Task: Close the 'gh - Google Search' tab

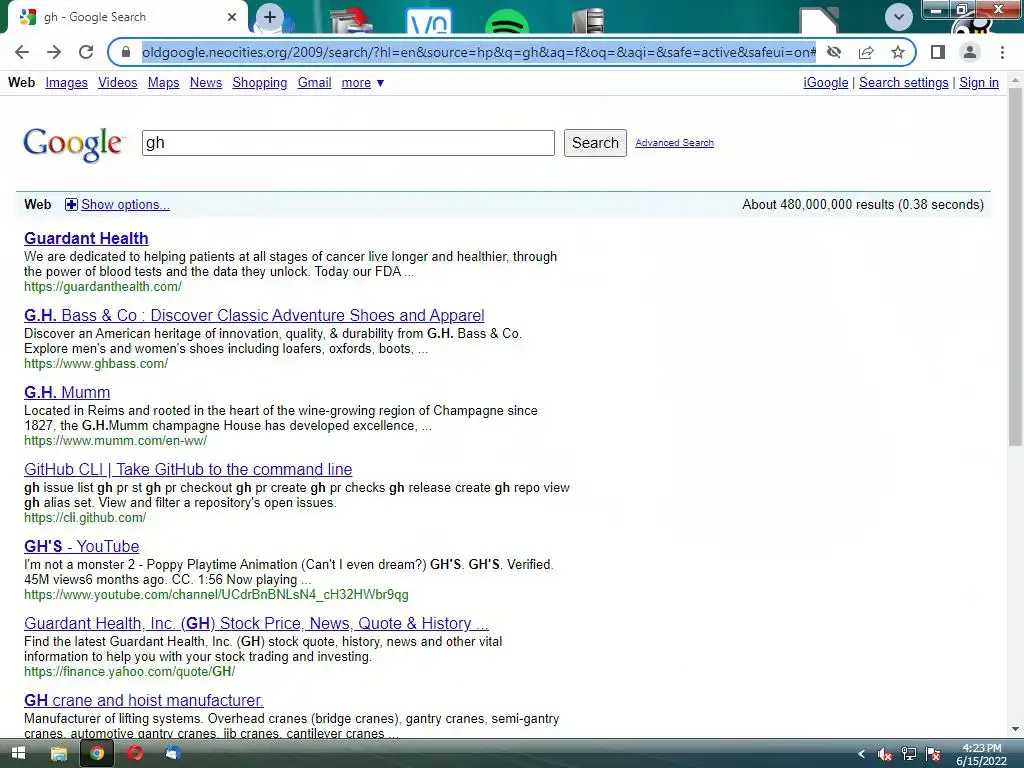Action: 232,17
